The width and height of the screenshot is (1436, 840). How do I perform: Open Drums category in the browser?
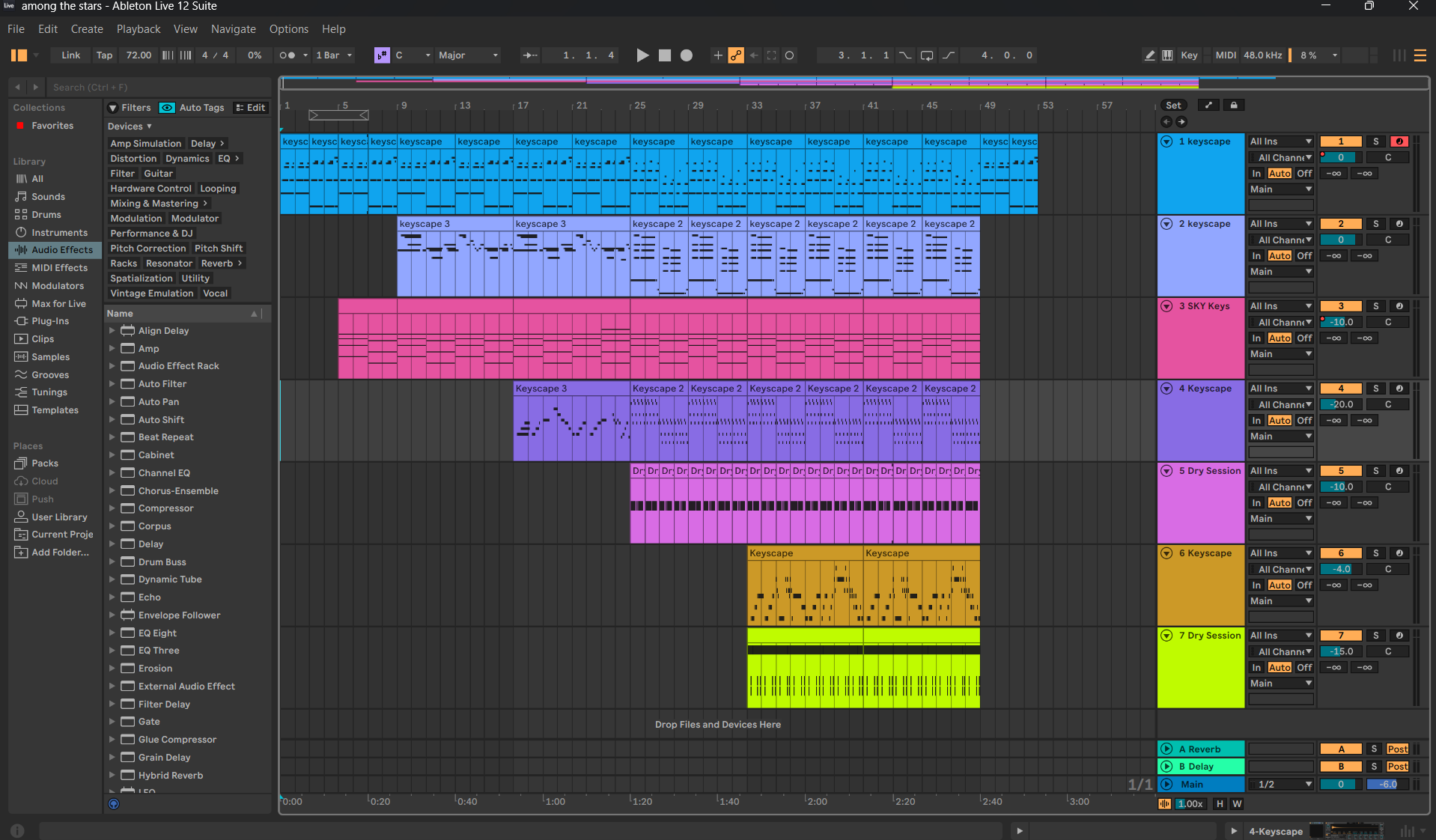point(46,215)
